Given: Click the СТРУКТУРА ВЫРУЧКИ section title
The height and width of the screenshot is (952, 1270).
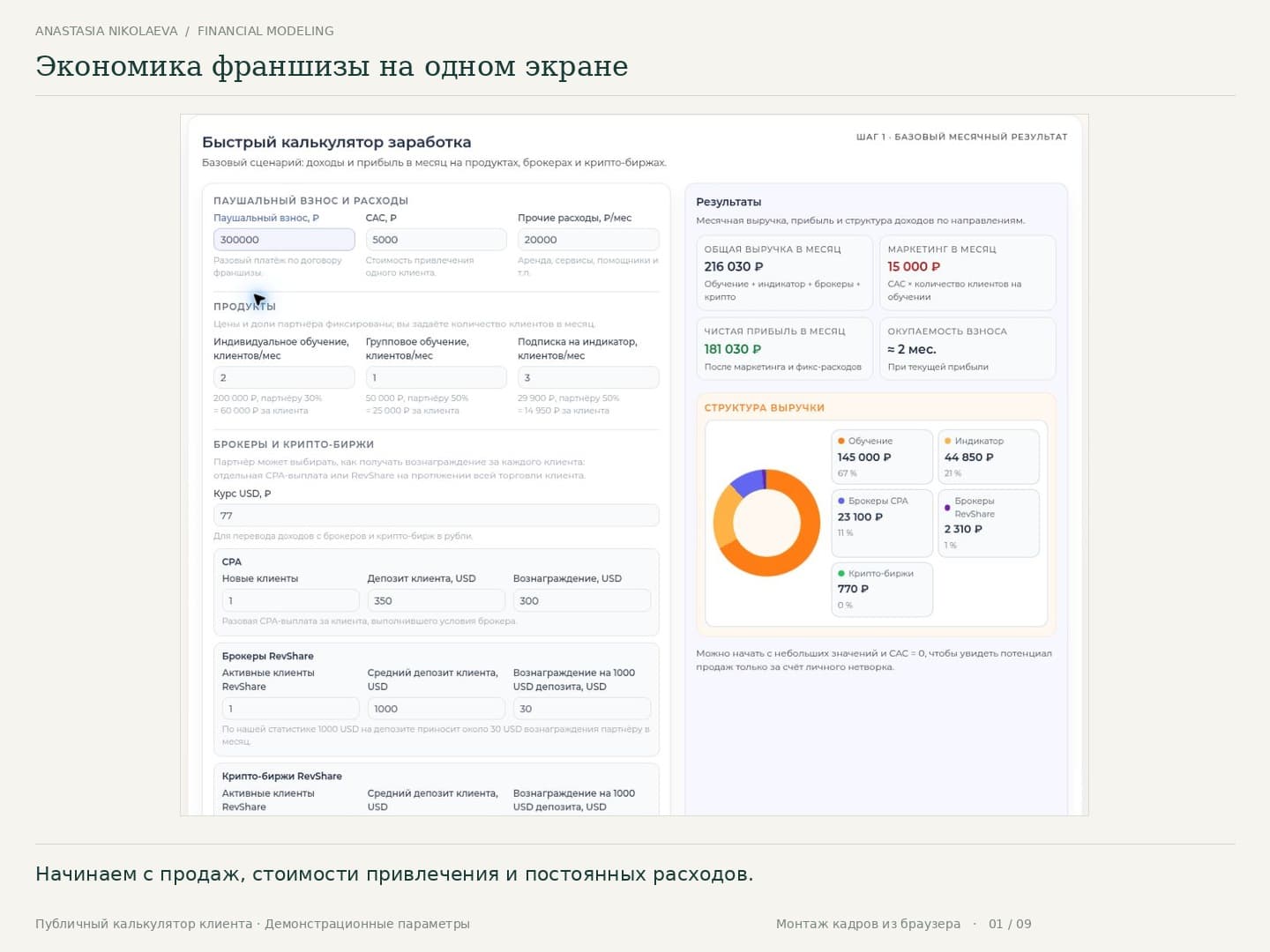Looking at the screenshot, I should (764, 408).
